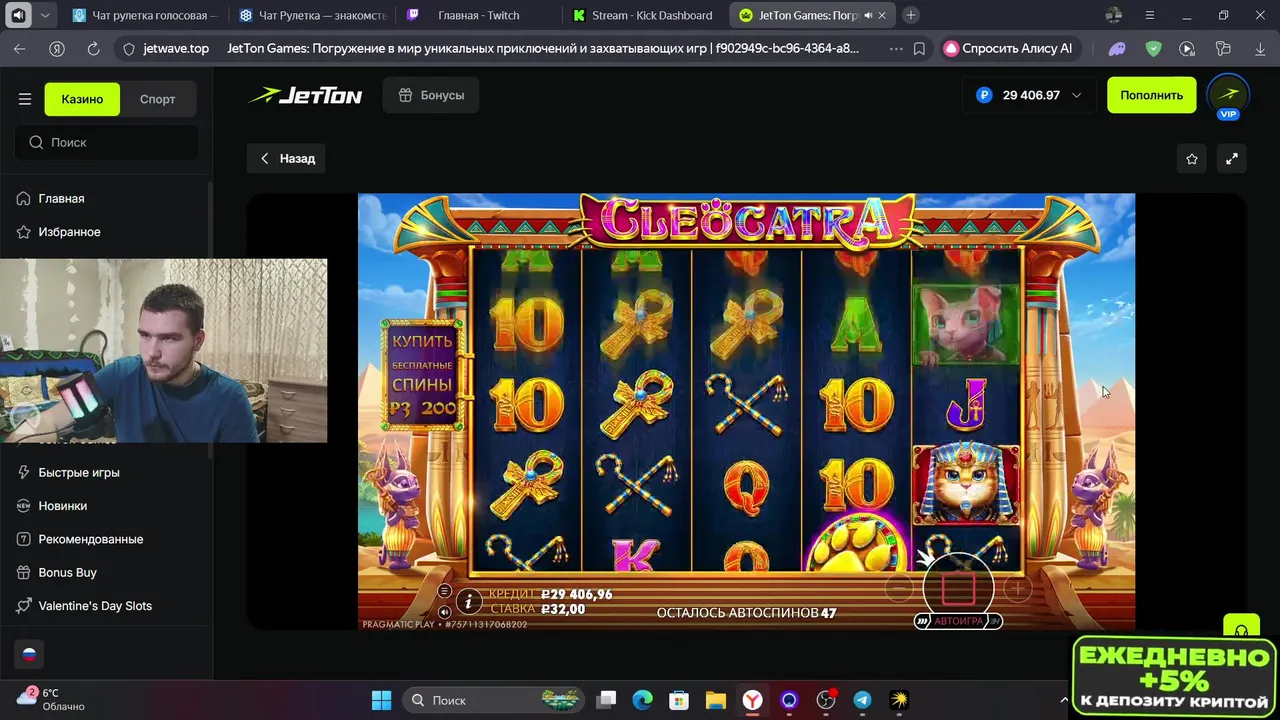Open Новинки category
1280x720 pixels.
[62, 506]
